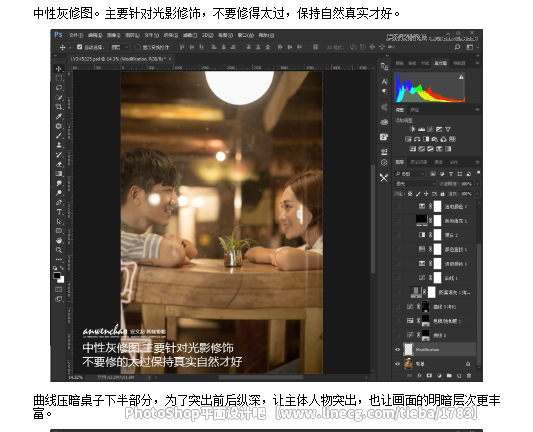Add a Brightness/Contrast adjustment from the Adjustments panel
The height and width of the screenshot is (432, 533).
[x=412, y=129]
